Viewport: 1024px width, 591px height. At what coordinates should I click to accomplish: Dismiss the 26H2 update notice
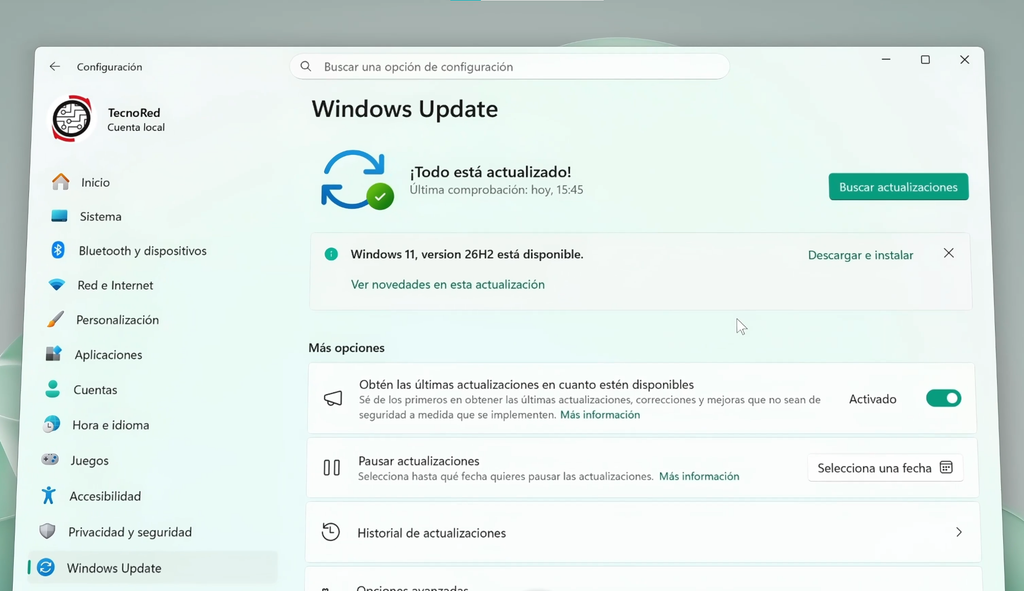pyautogui.click(x=949, y=253)
